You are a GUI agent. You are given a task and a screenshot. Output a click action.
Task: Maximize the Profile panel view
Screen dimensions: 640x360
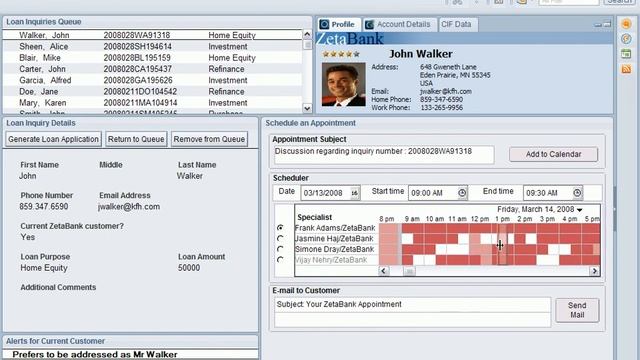607,24
